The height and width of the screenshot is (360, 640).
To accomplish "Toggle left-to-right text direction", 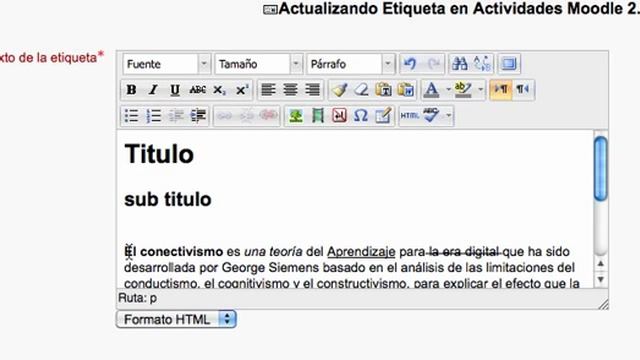I will tap(501, 89).
